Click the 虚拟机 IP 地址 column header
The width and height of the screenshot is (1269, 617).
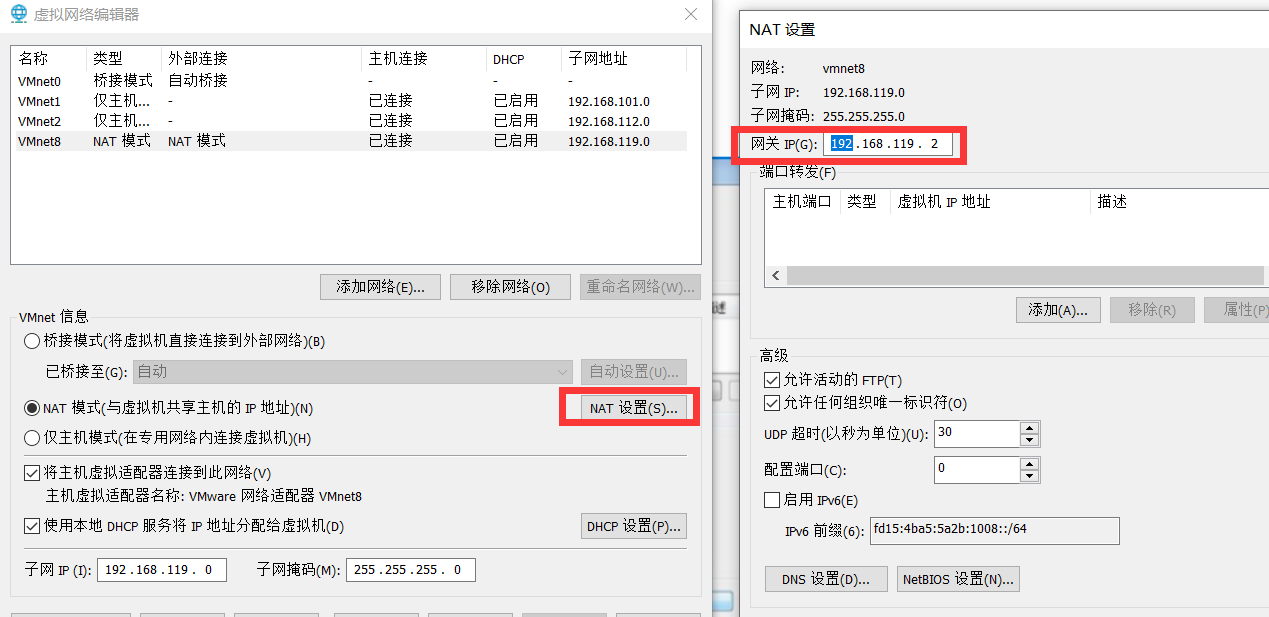pos(990,202)
